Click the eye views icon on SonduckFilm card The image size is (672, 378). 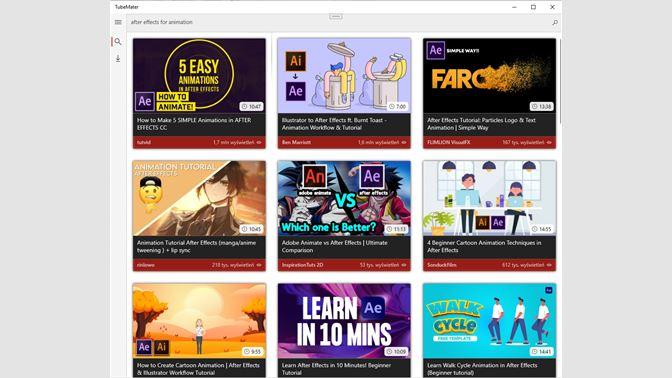549,265
